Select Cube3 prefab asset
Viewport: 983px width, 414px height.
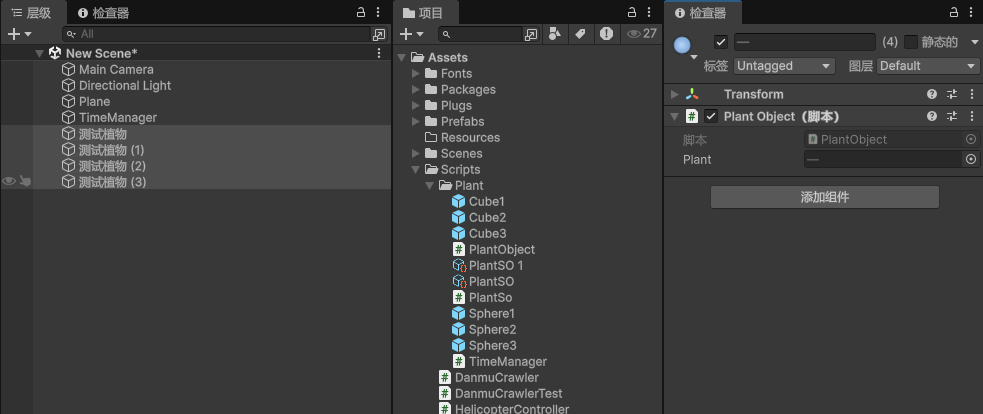(479, 233)
